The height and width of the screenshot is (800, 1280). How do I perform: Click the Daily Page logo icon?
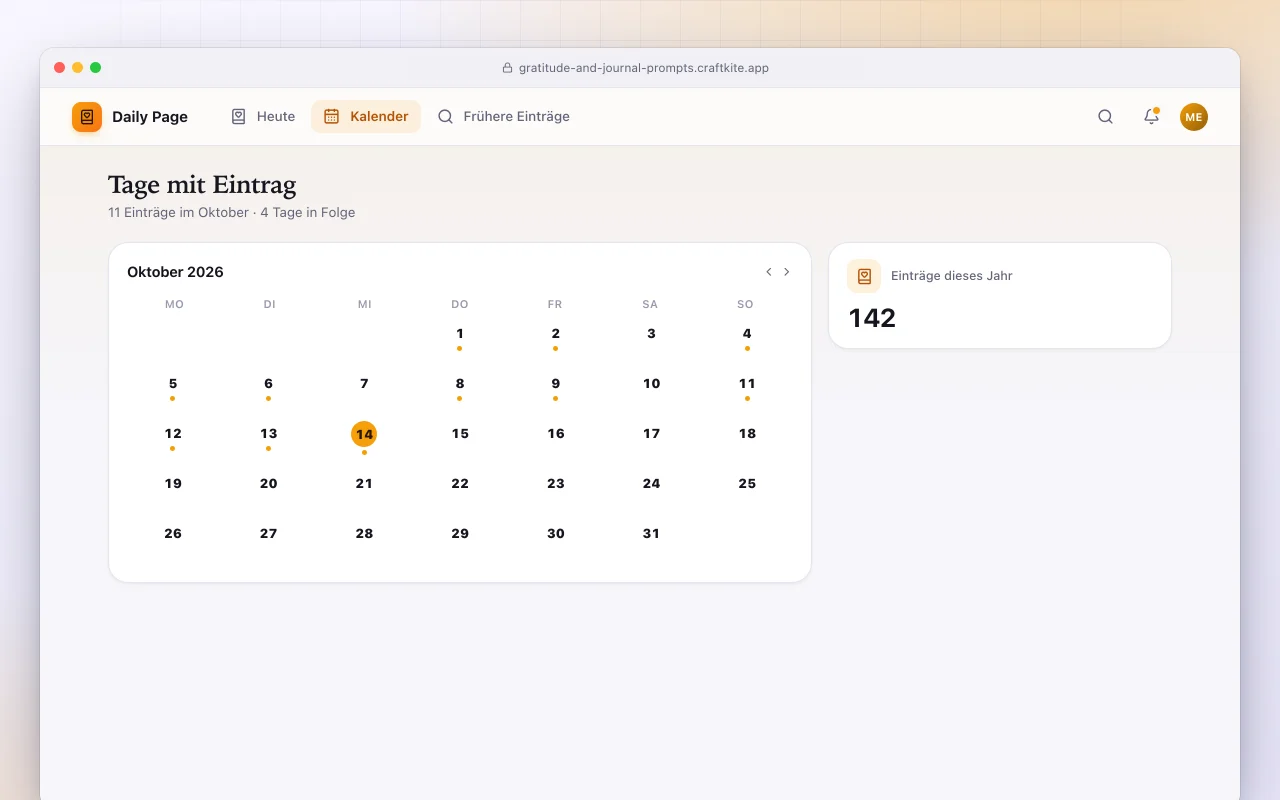point(87,117)
